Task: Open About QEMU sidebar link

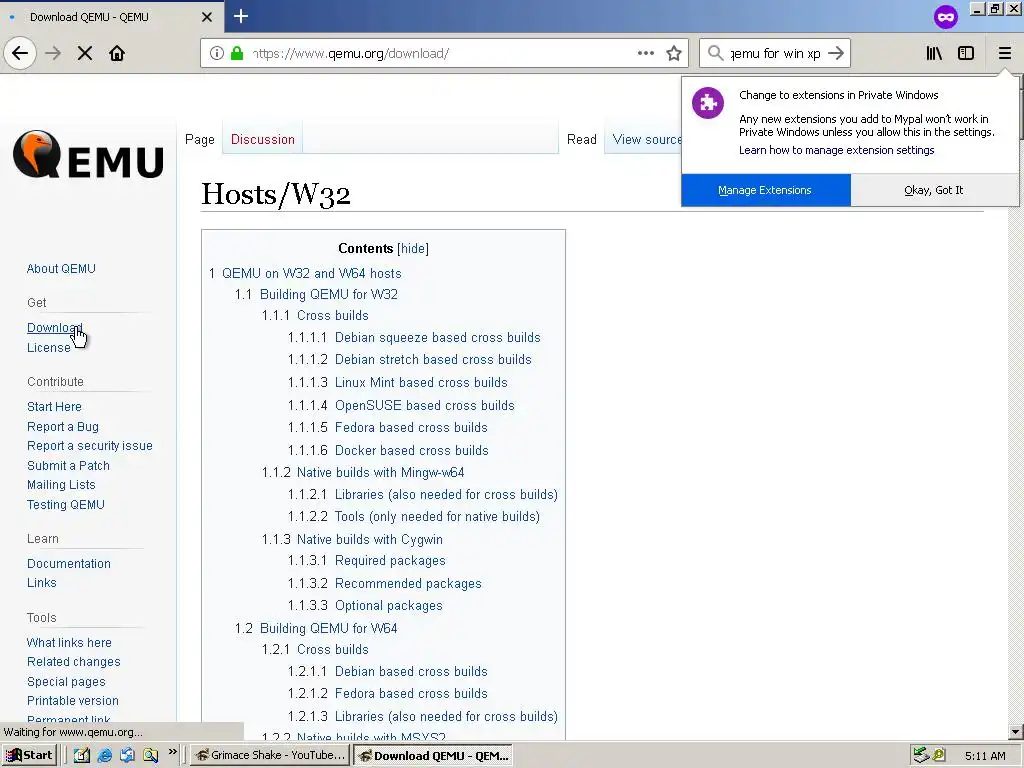Action: pyautogui.click(x=61, y=268)
